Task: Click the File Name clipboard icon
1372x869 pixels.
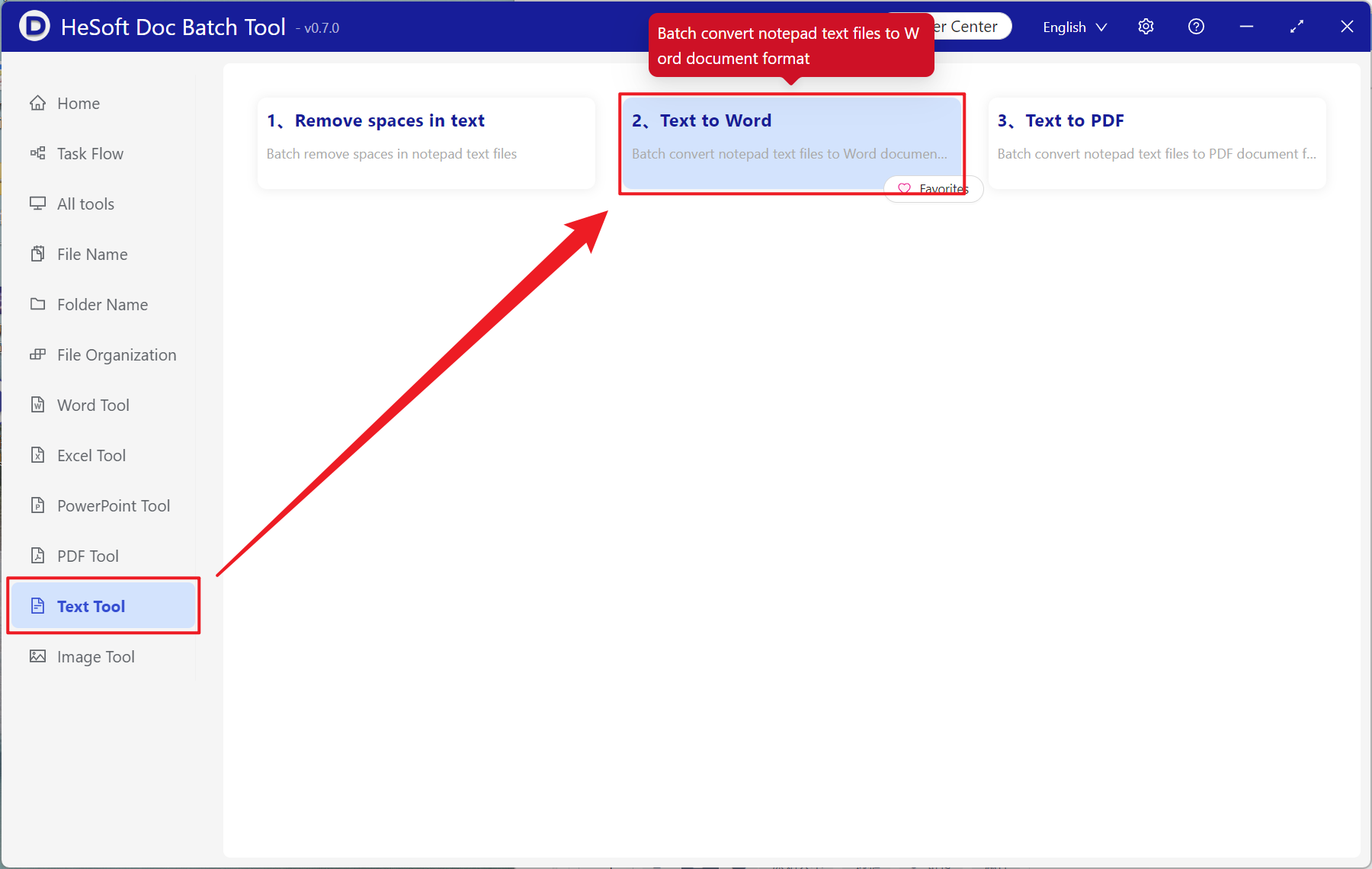Action: (37, 254)
